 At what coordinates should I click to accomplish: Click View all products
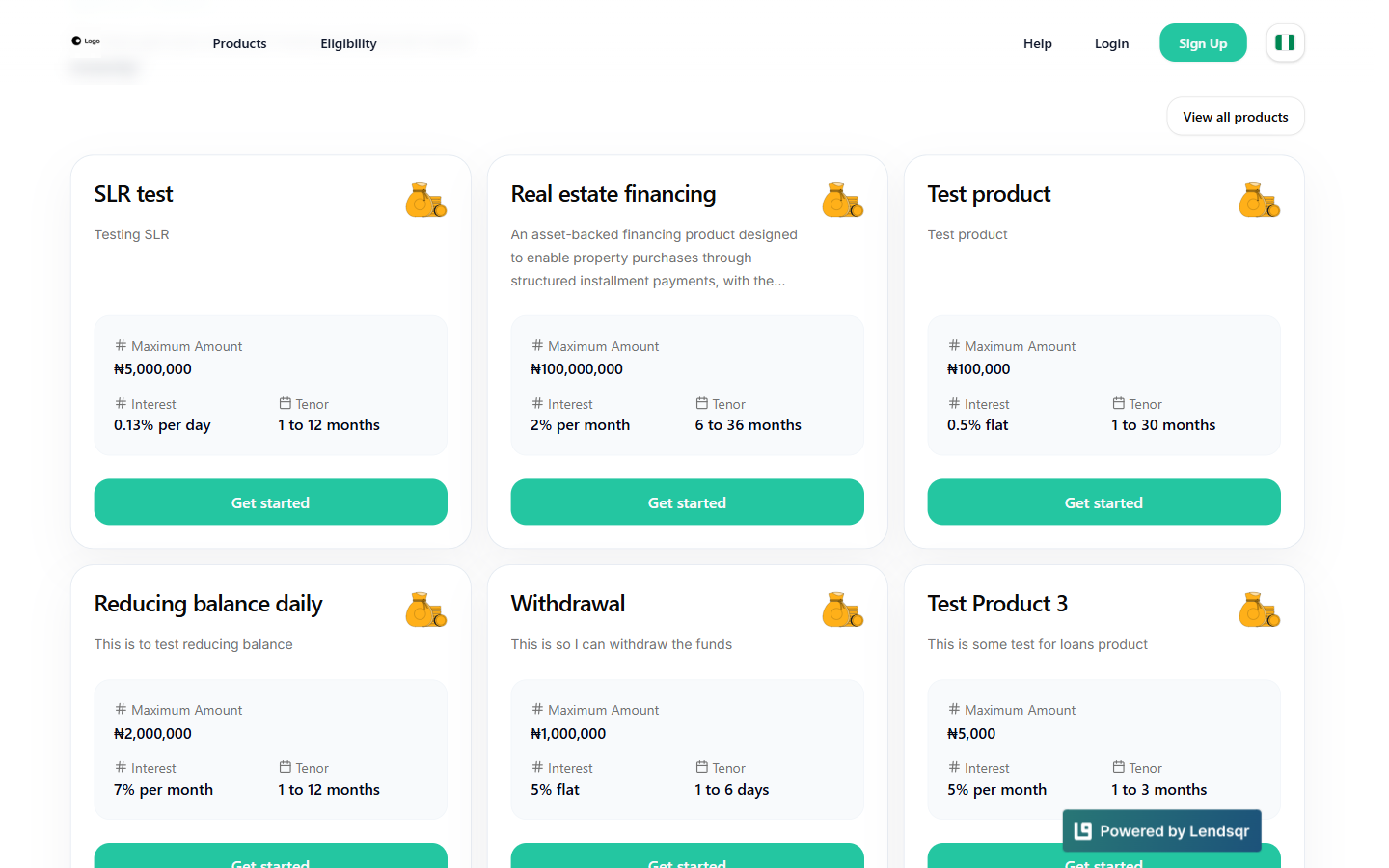(1236, 117)
